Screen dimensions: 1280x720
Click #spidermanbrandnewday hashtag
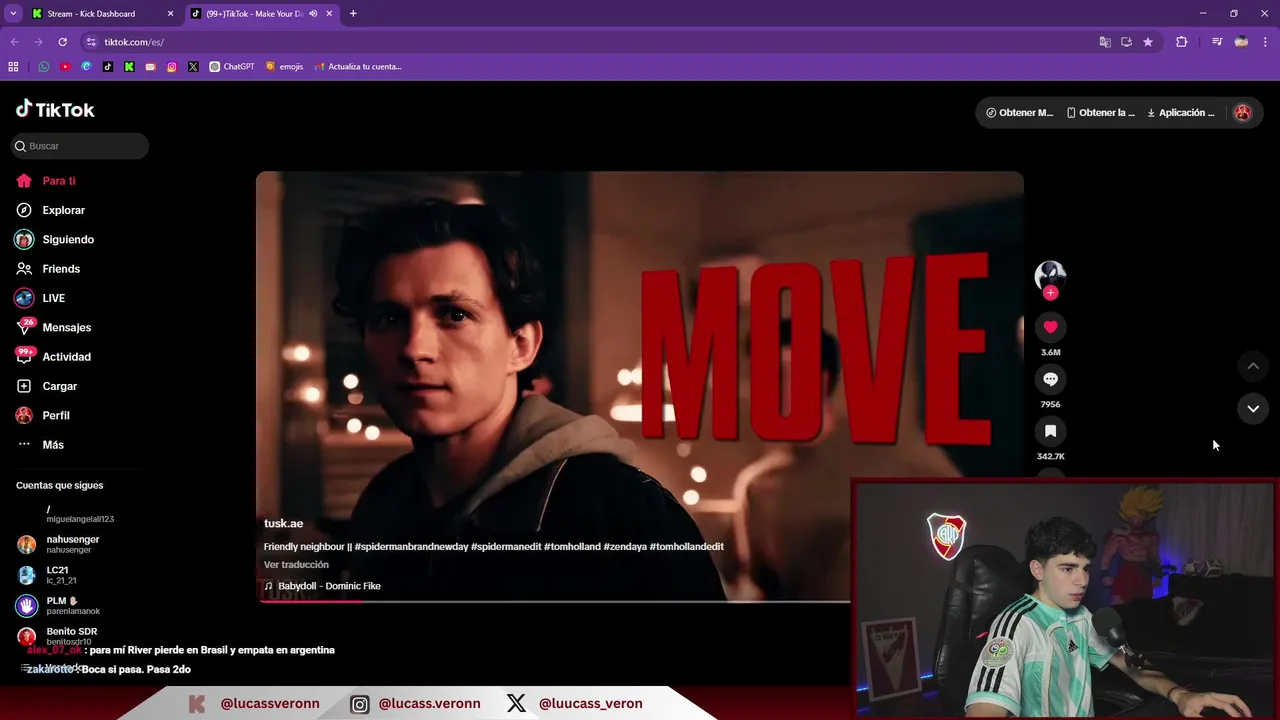[411, 547]
